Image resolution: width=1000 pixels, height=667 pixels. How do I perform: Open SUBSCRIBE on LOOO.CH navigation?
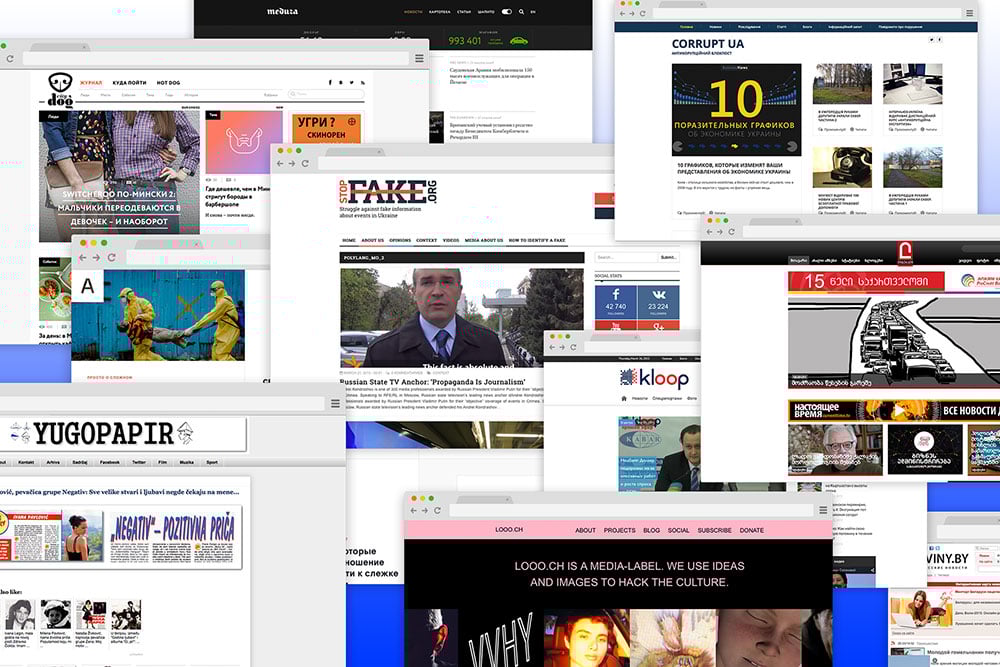click(714, 531)
